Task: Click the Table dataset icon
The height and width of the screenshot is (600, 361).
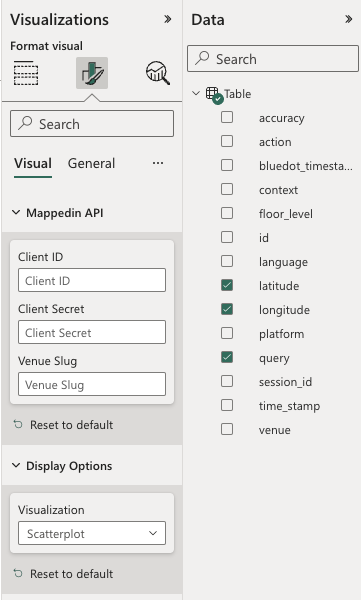Action: point(213,94)
